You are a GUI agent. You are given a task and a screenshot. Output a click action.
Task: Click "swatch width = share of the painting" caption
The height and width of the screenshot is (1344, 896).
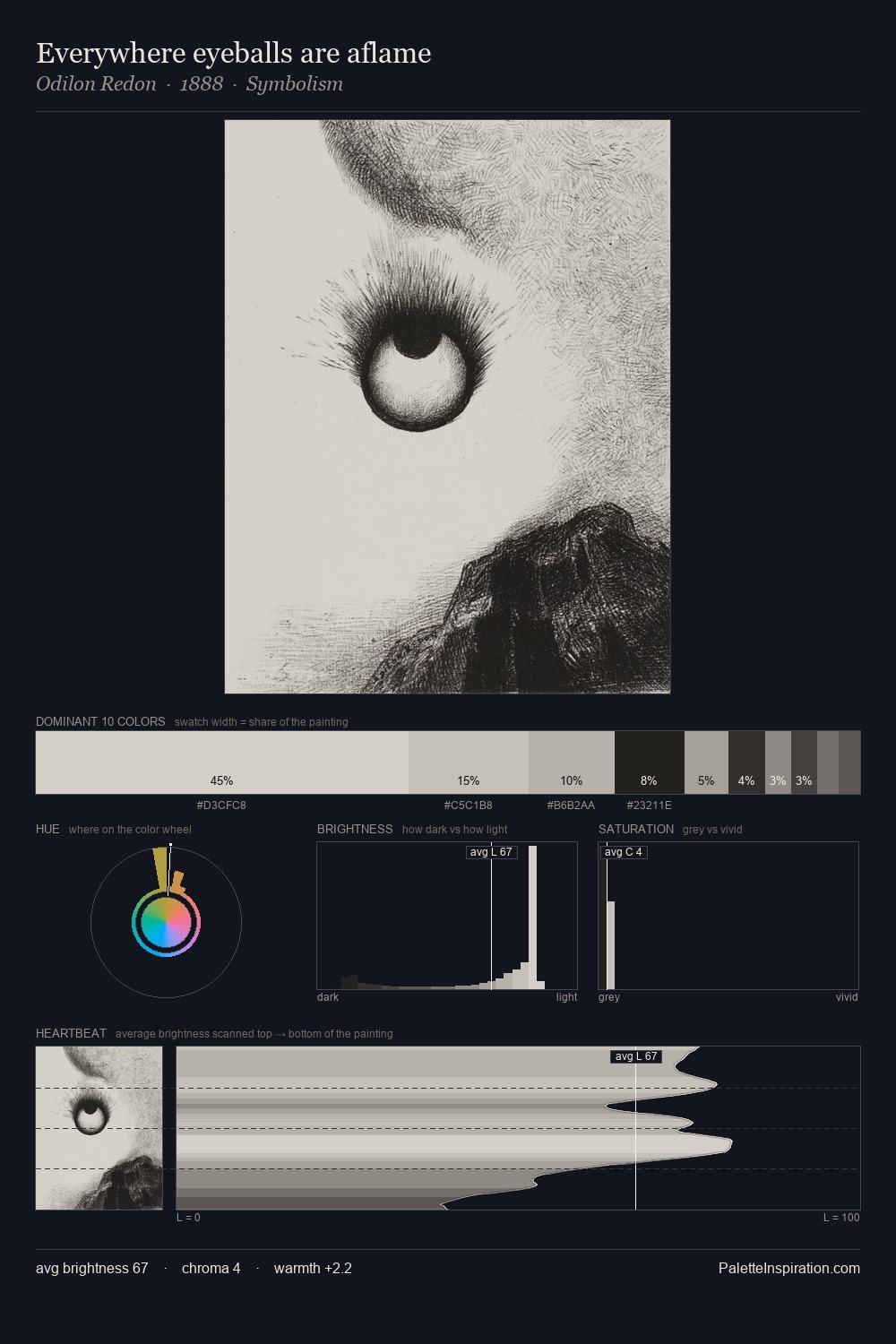[x=262, y=722]
